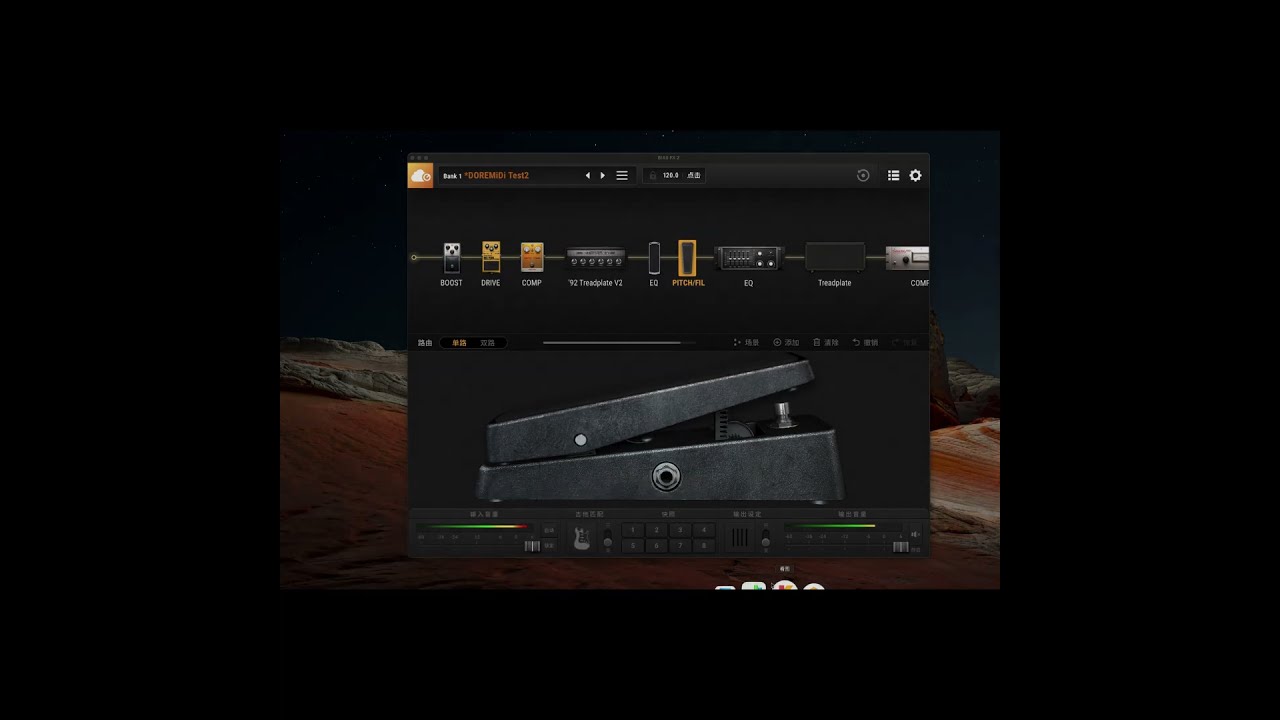
Task: Click the looper circular icon in header
Action: click(863, 175)
